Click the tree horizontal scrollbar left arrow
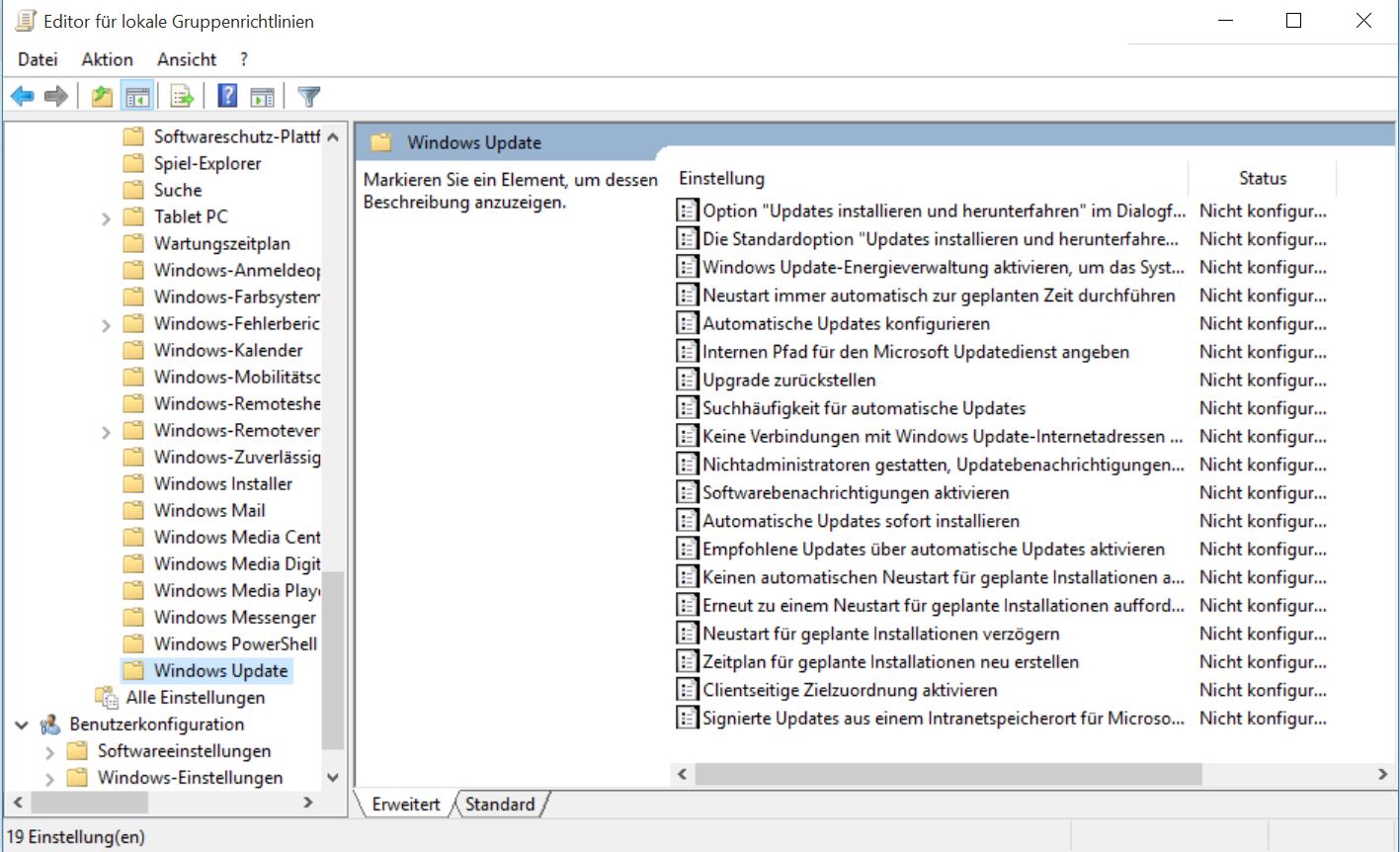This screenshot has width=1400, height=852. (x=16, y=803)
